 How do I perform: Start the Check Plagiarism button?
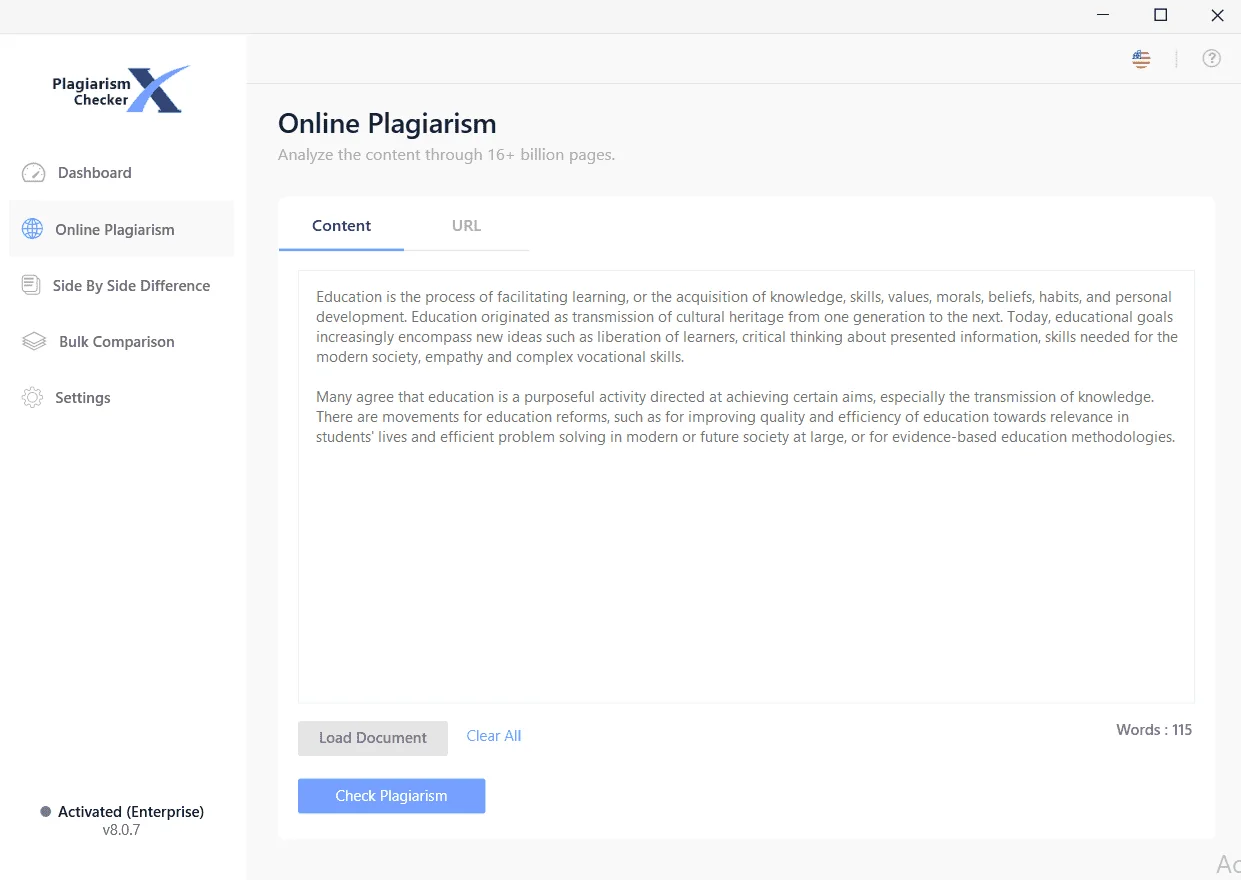click(392, 796)
